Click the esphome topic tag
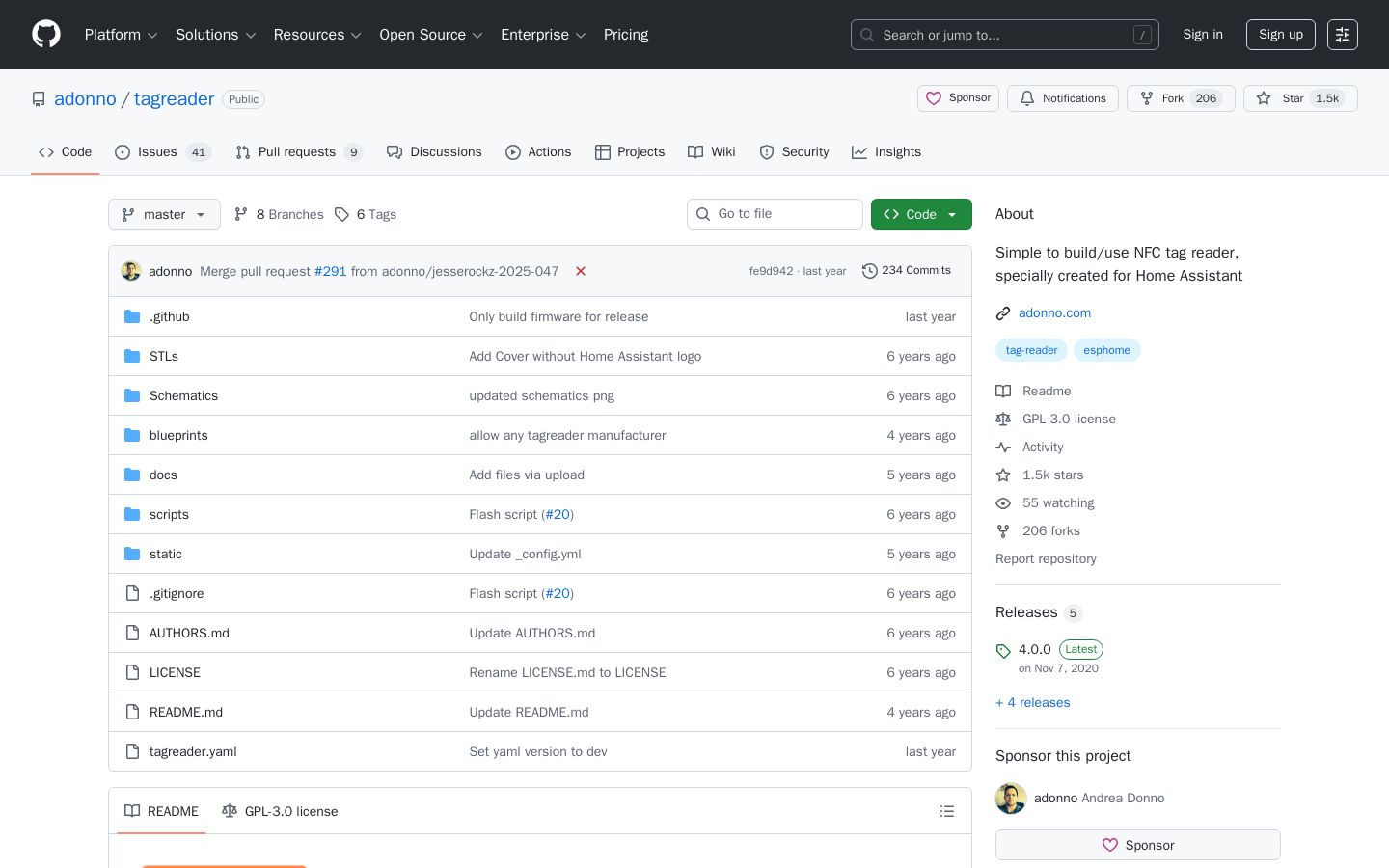The width and height of the screenshot is (1389, 868). (1106, 350)
